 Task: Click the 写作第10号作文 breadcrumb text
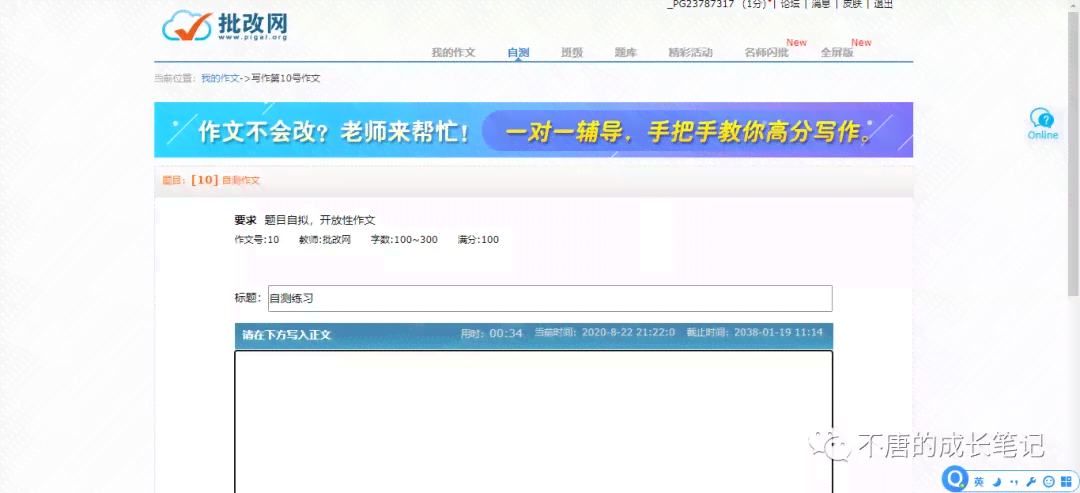click(x=285, y=78)
